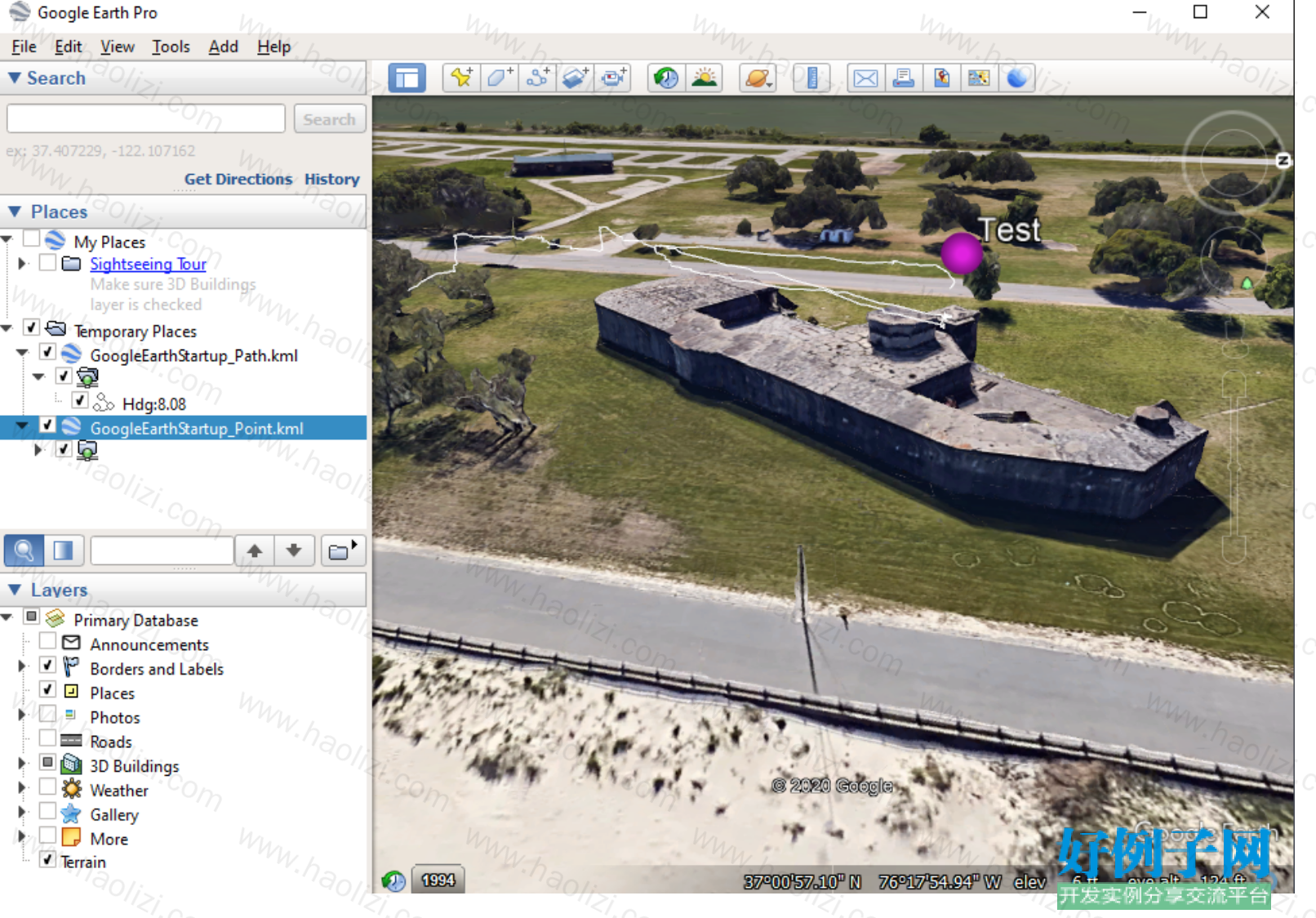This screenshot has height=918, width=1316.
Task: Add a polygon from the toolbar
Action: tap(499, 78)
